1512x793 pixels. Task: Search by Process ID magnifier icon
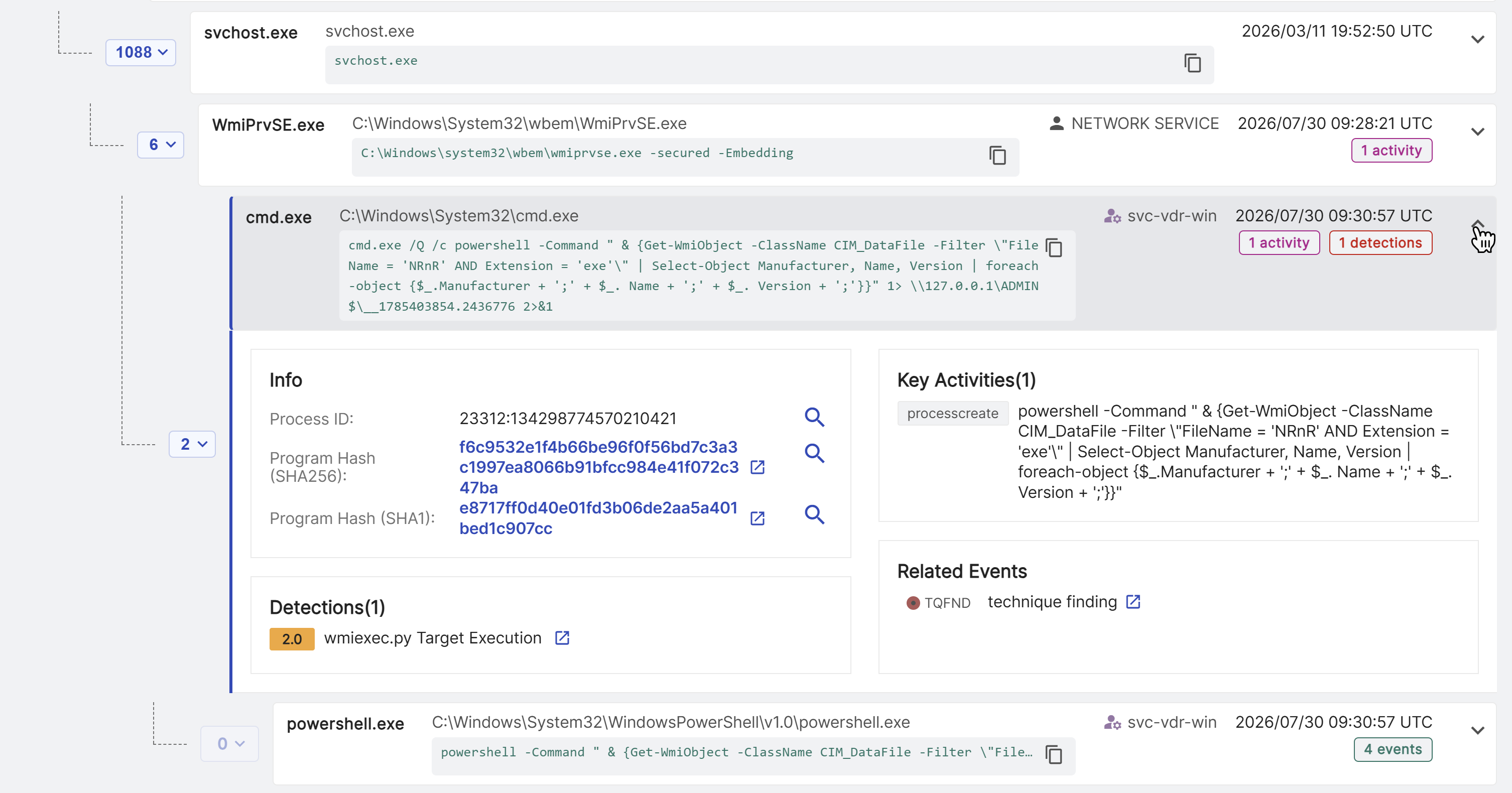[x=814, y=418]
